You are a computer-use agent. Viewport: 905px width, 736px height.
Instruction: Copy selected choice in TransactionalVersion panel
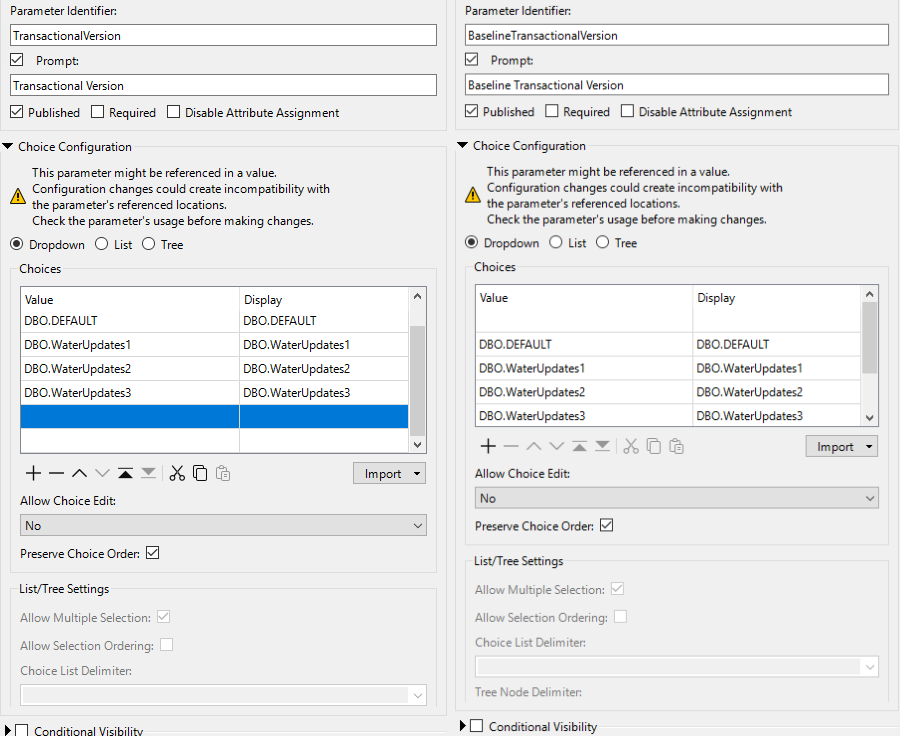(x=200, y=473)
